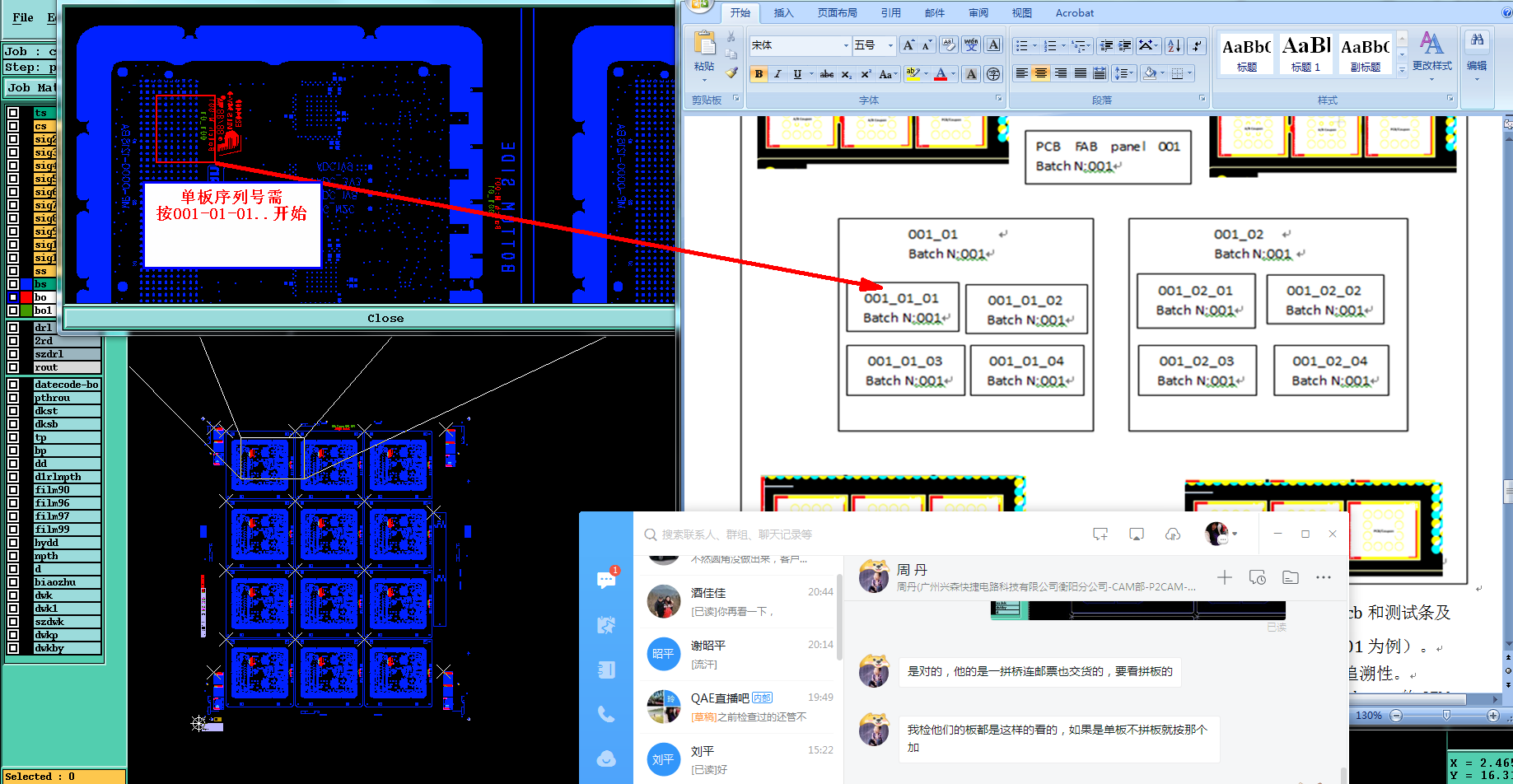Open Font dialog launcher in 字体 group
Viewport: 1513px width, 784px height.
click(999, 99)
